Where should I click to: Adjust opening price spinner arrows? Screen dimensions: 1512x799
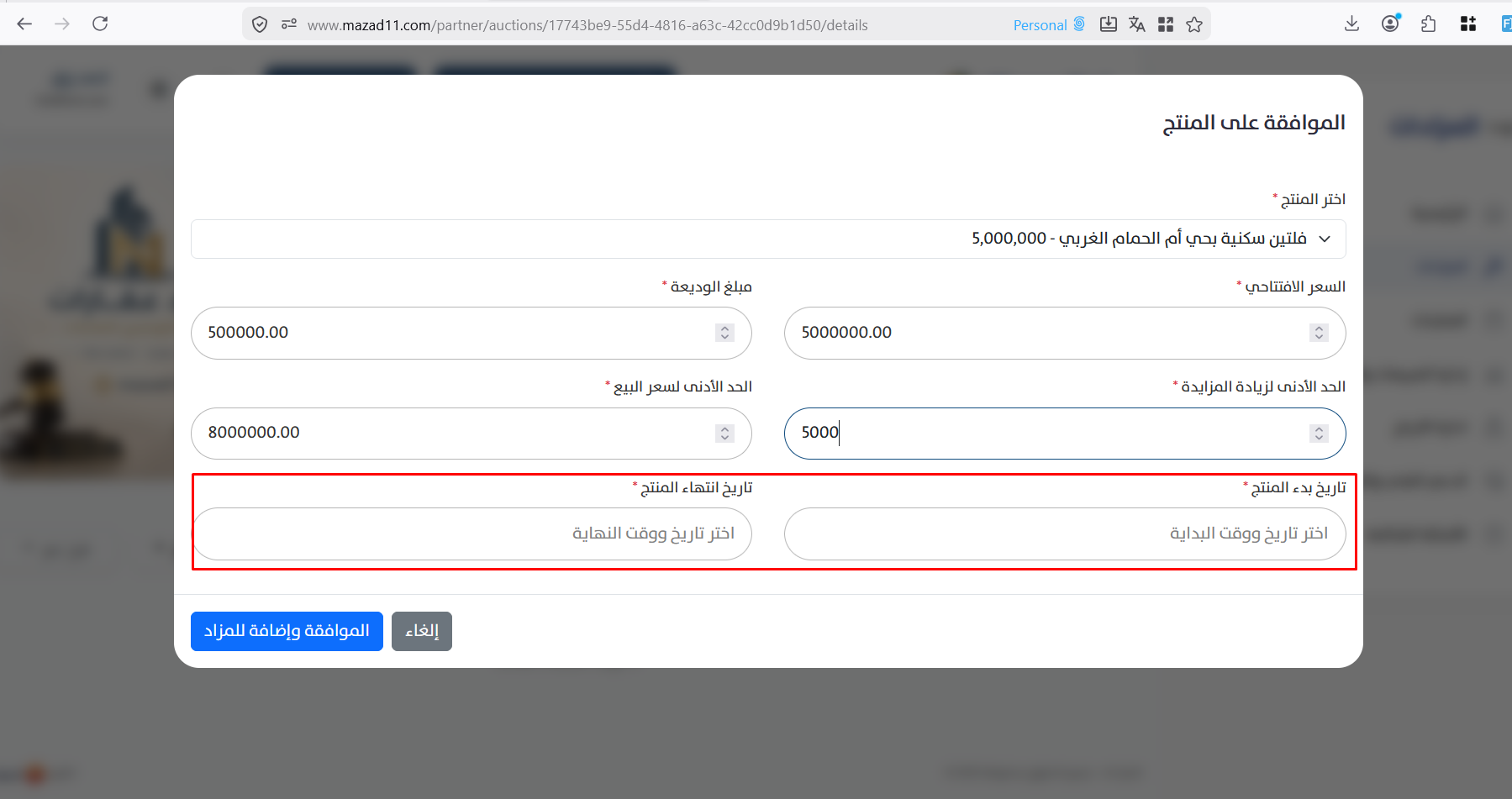point(1319,333)
